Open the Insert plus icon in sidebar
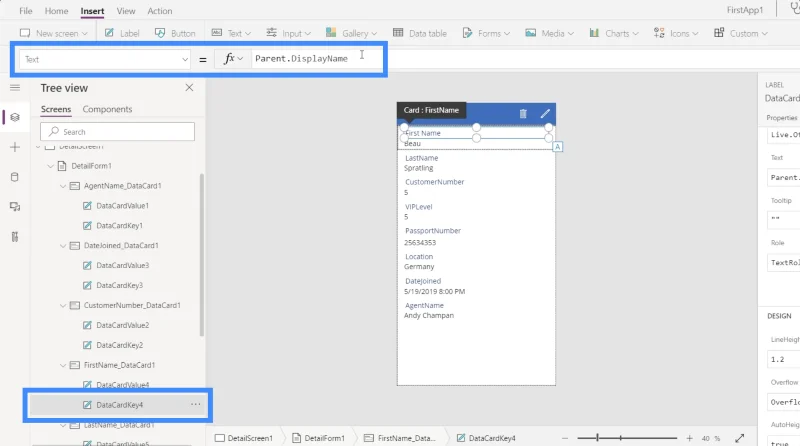Image resolution: width=800 pixels, height=446 pixels. coord(15,147)
